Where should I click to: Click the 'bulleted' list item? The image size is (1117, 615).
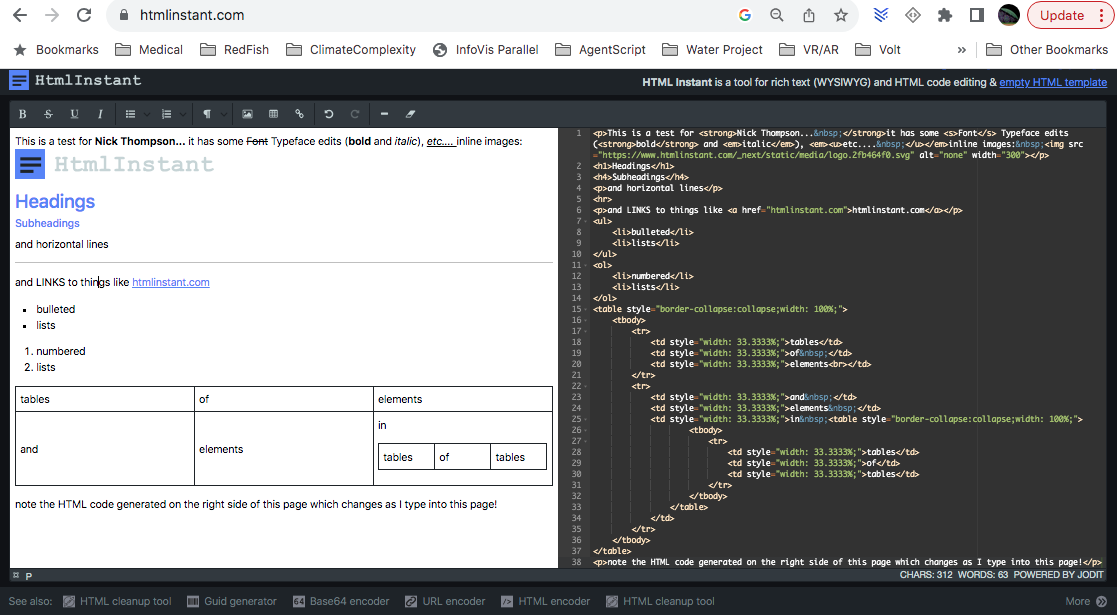click(x=56, y=309)
